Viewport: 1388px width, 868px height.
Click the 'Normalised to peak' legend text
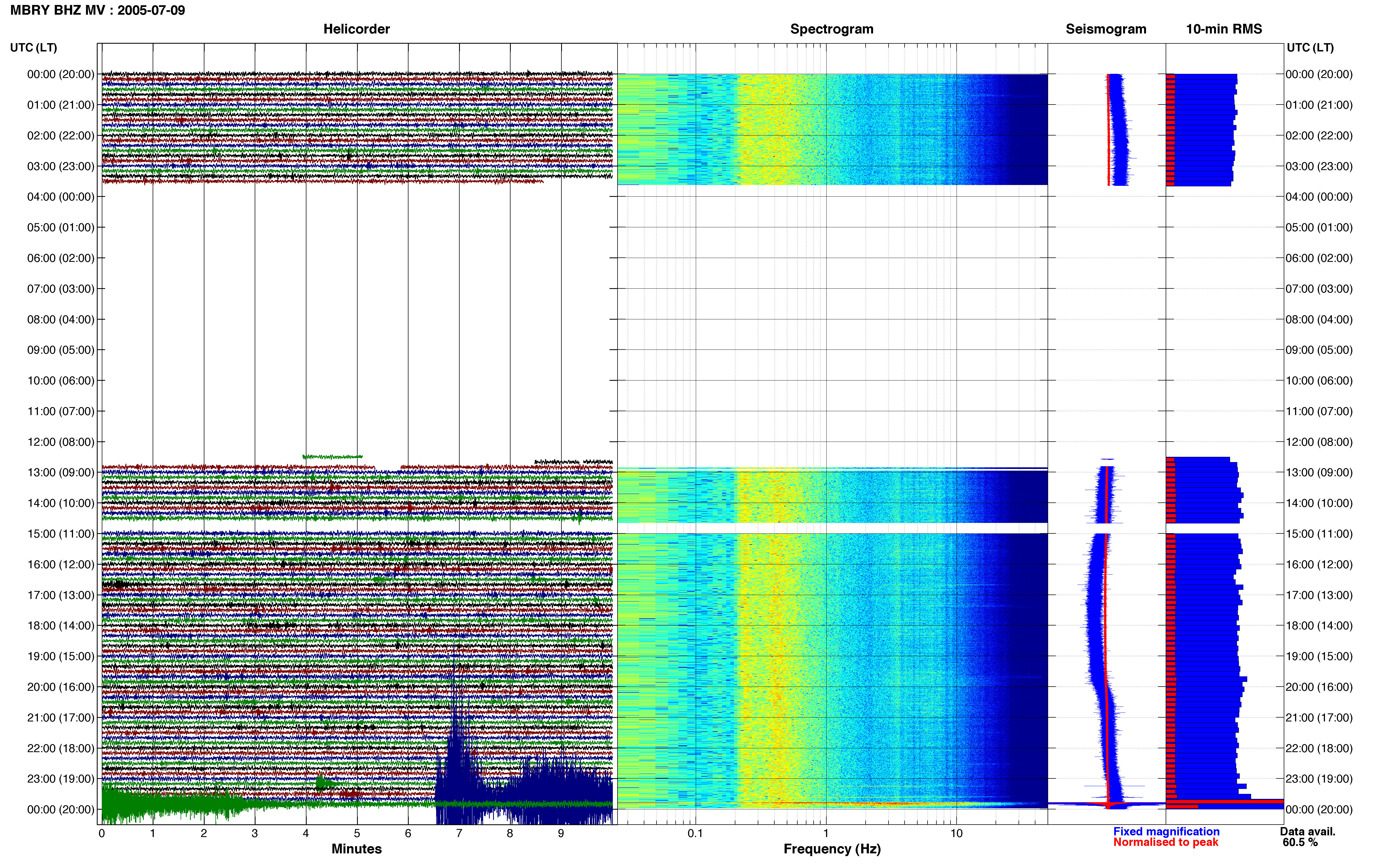coord(1165,842)
